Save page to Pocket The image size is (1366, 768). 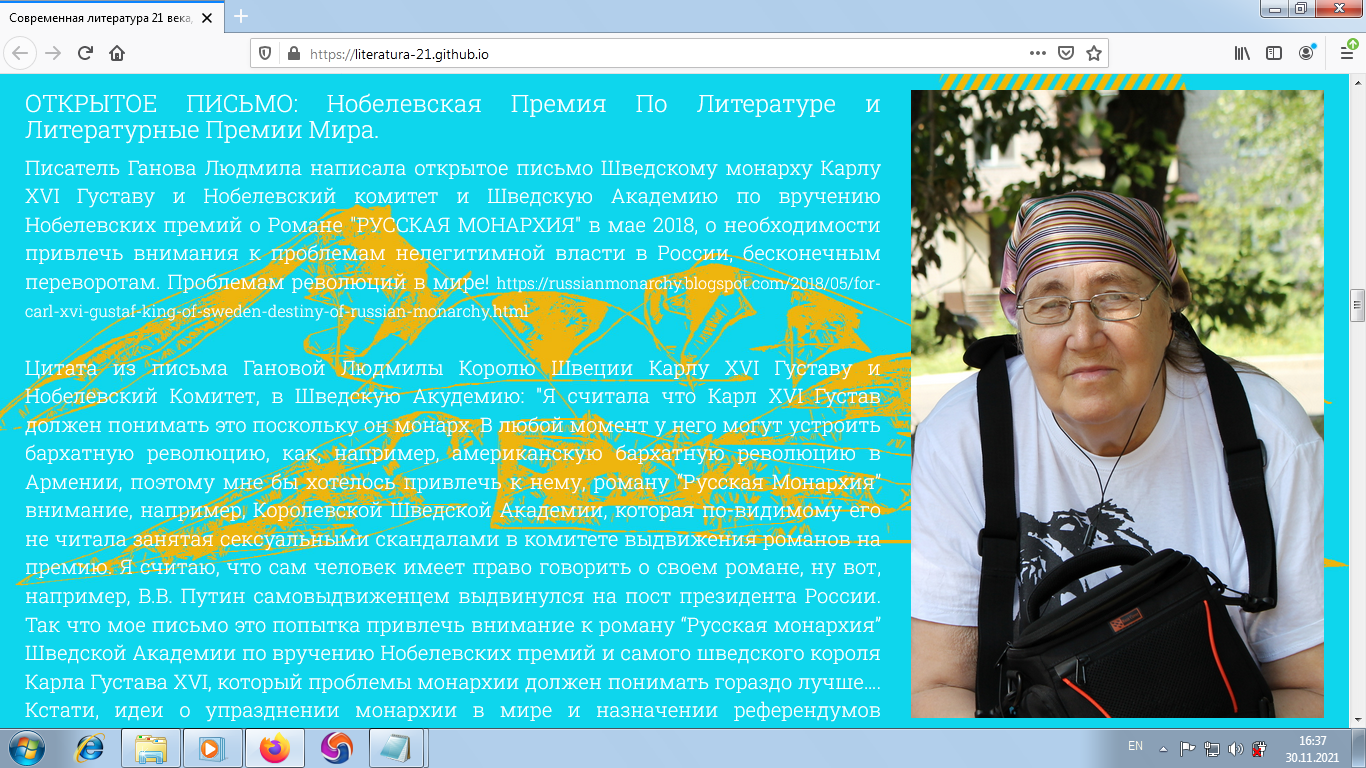click(x=1066, y=53)
